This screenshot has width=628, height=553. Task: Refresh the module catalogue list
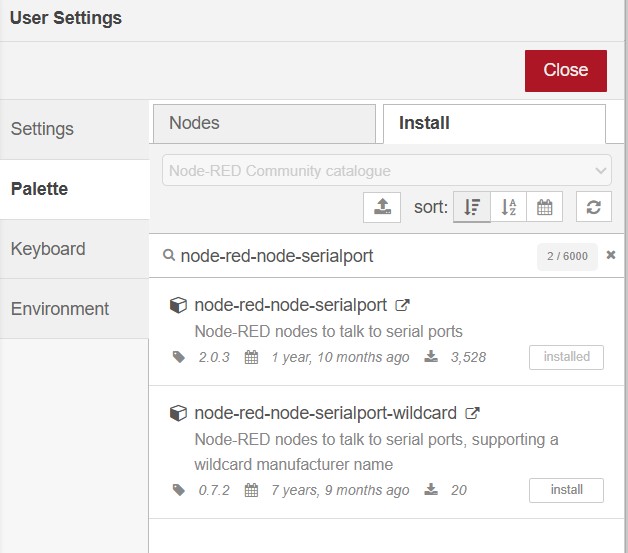[x=594, y=207]
